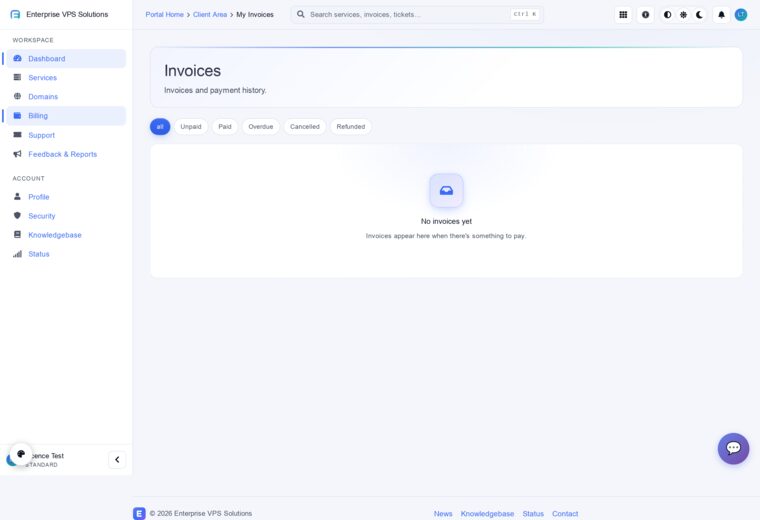The height and width of the screenshot is (520, 760).
Task: Open the live chat bubble button
Action: [733, 448]
